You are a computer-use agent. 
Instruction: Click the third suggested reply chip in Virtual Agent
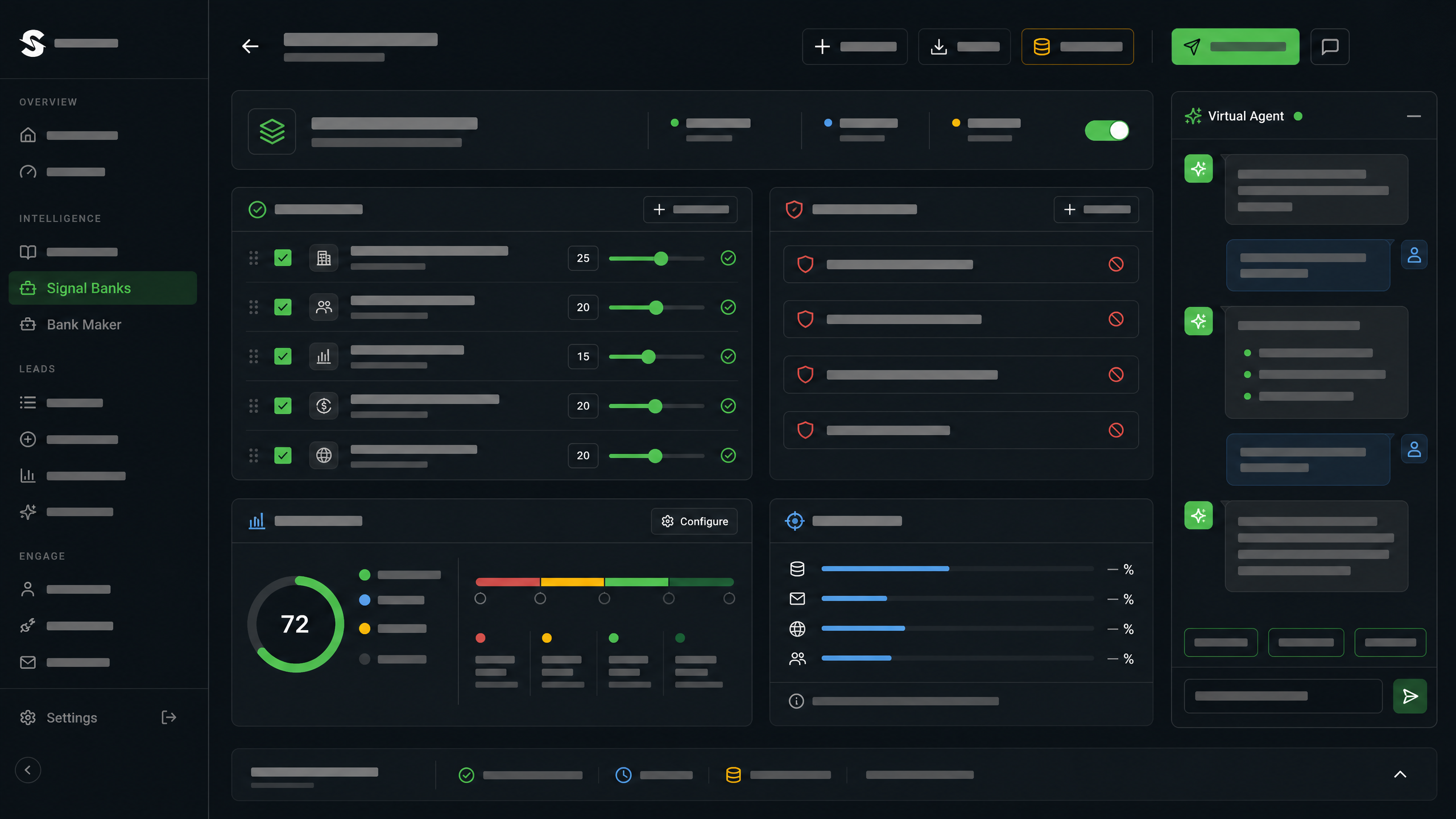tap(1390, 642)
